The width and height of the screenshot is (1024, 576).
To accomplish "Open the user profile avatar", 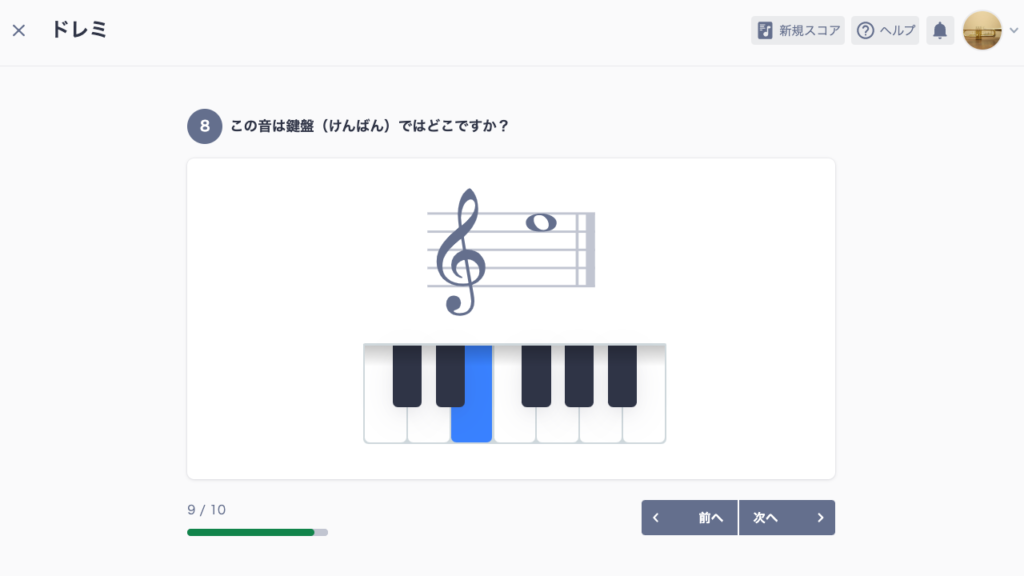I will (982, 30).
